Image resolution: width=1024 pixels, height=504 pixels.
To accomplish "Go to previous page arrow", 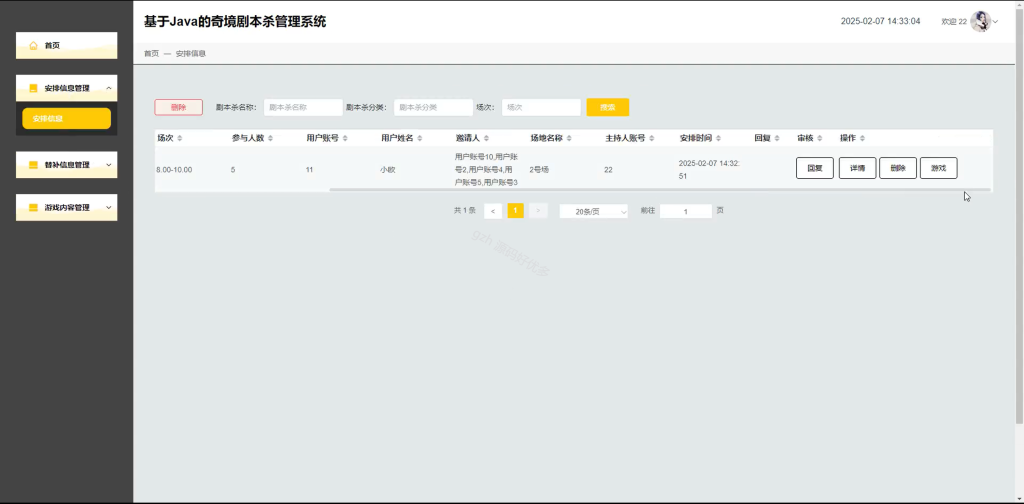I will (493, 211).
